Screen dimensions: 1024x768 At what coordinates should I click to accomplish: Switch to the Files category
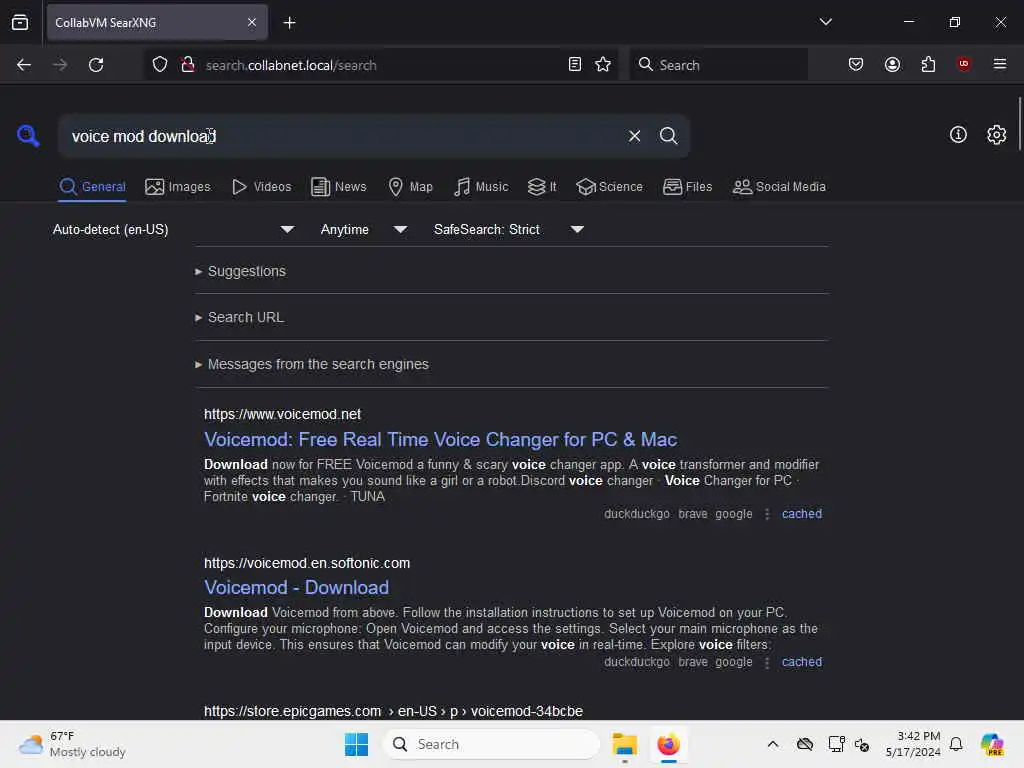click(x=687, y=187)
